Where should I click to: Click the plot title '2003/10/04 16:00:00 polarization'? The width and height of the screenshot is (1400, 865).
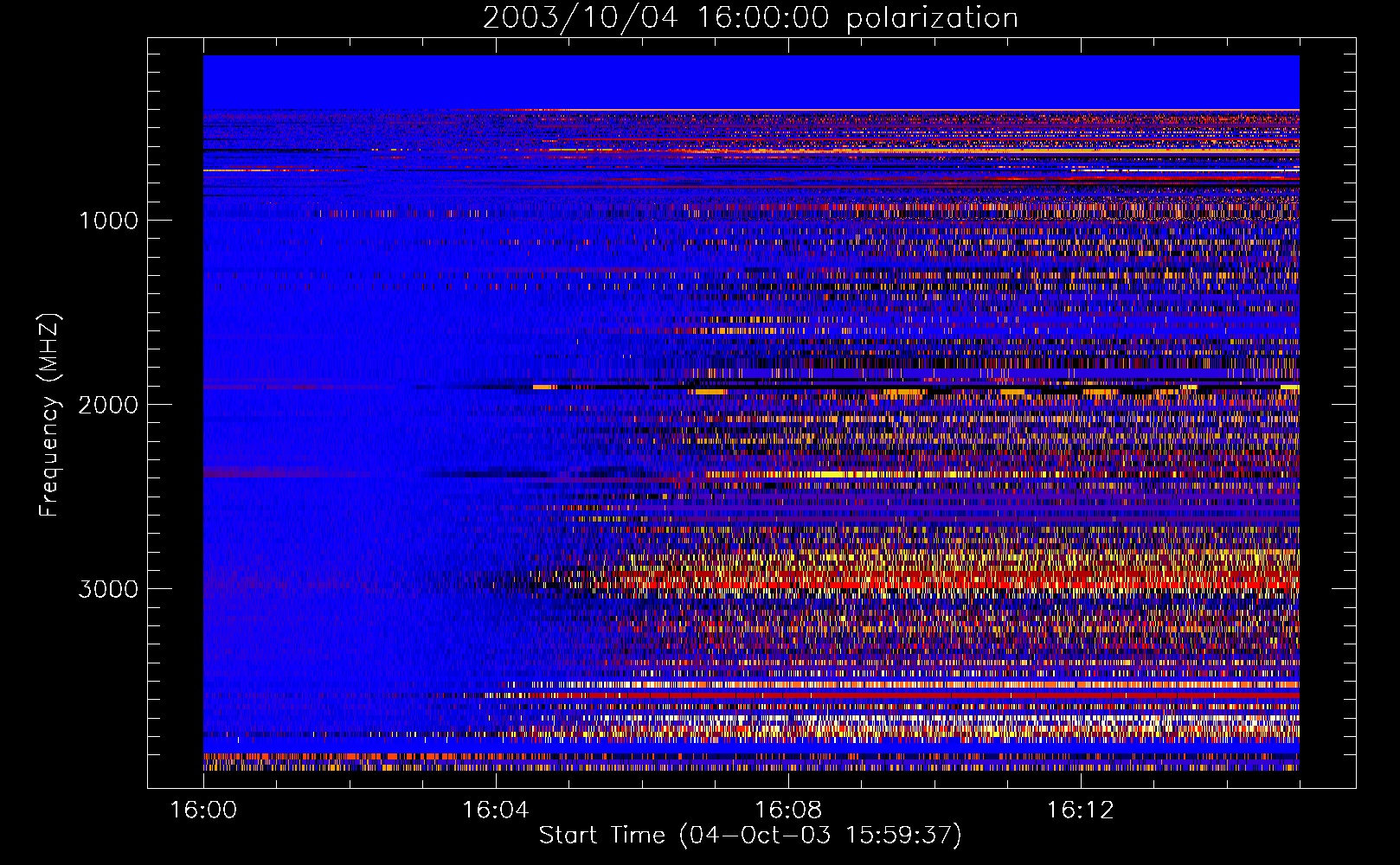point(750,17)
